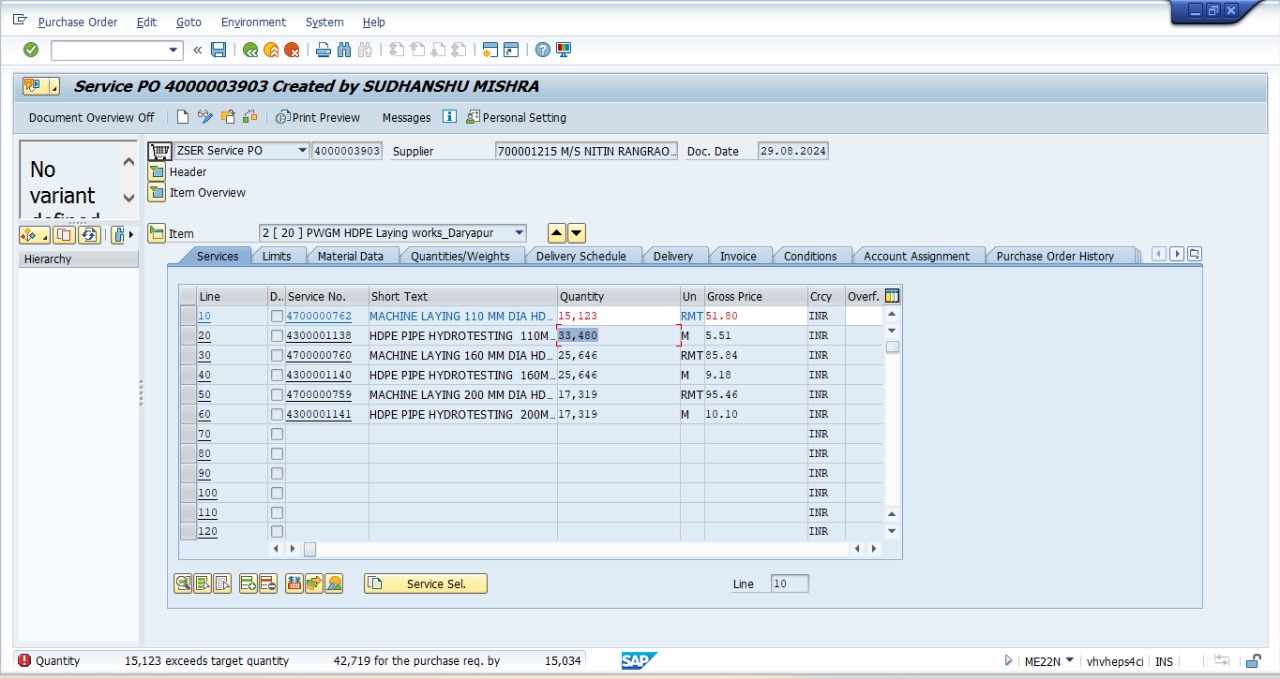Image resolution: width=1280 pixels, height=679 pixels.
Task: Tick the checkbox in service line 60
Action: click(277, 414)
